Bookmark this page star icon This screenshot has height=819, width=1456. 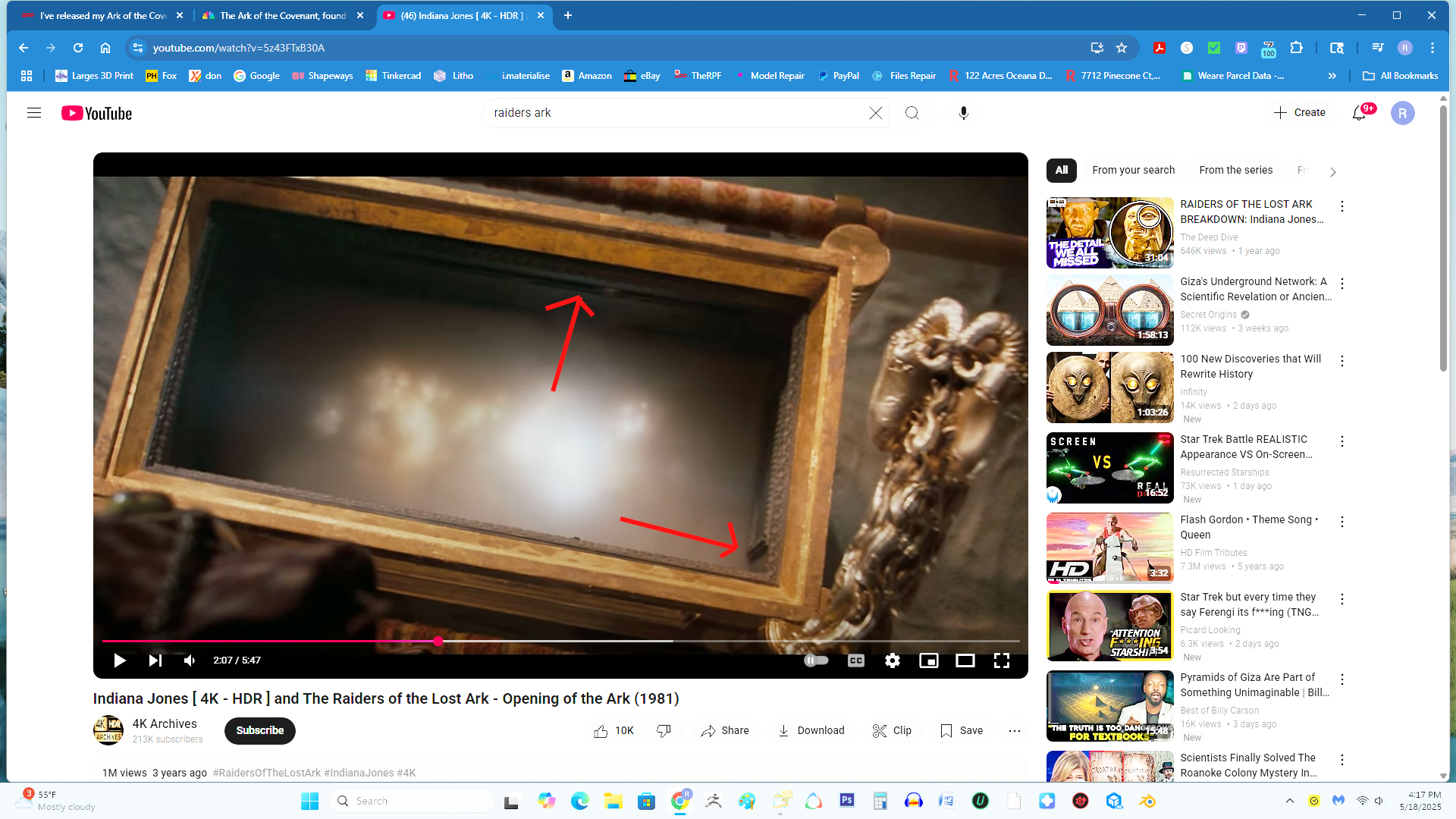(1122, 48)
